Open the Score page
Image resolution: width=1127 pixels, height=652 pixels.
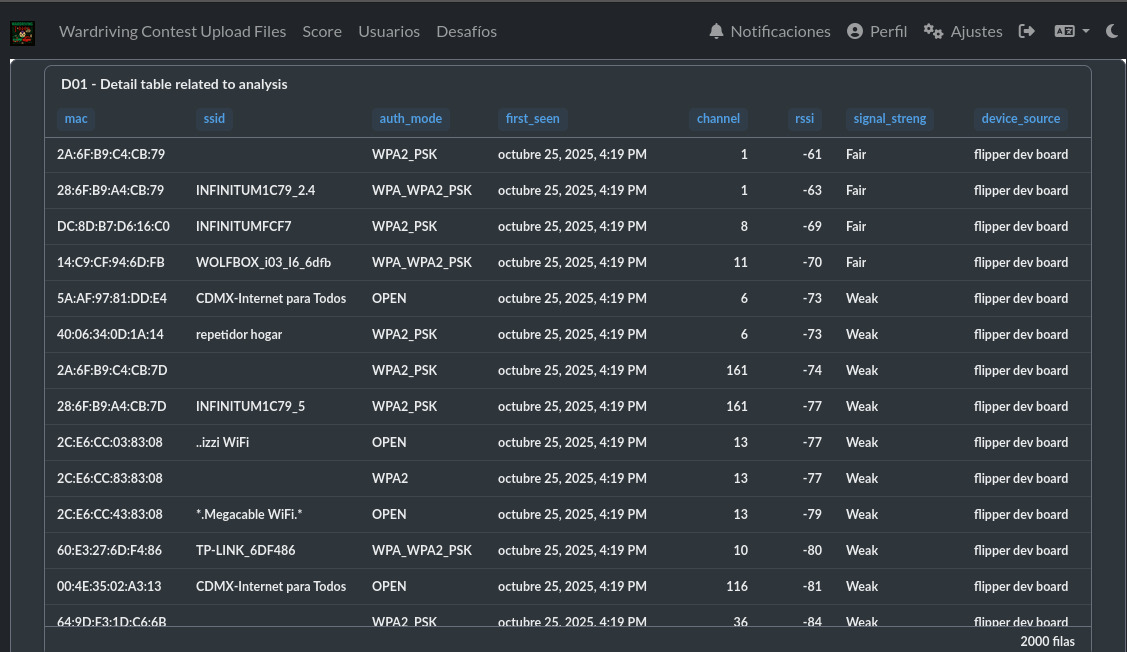pos(322,31)
